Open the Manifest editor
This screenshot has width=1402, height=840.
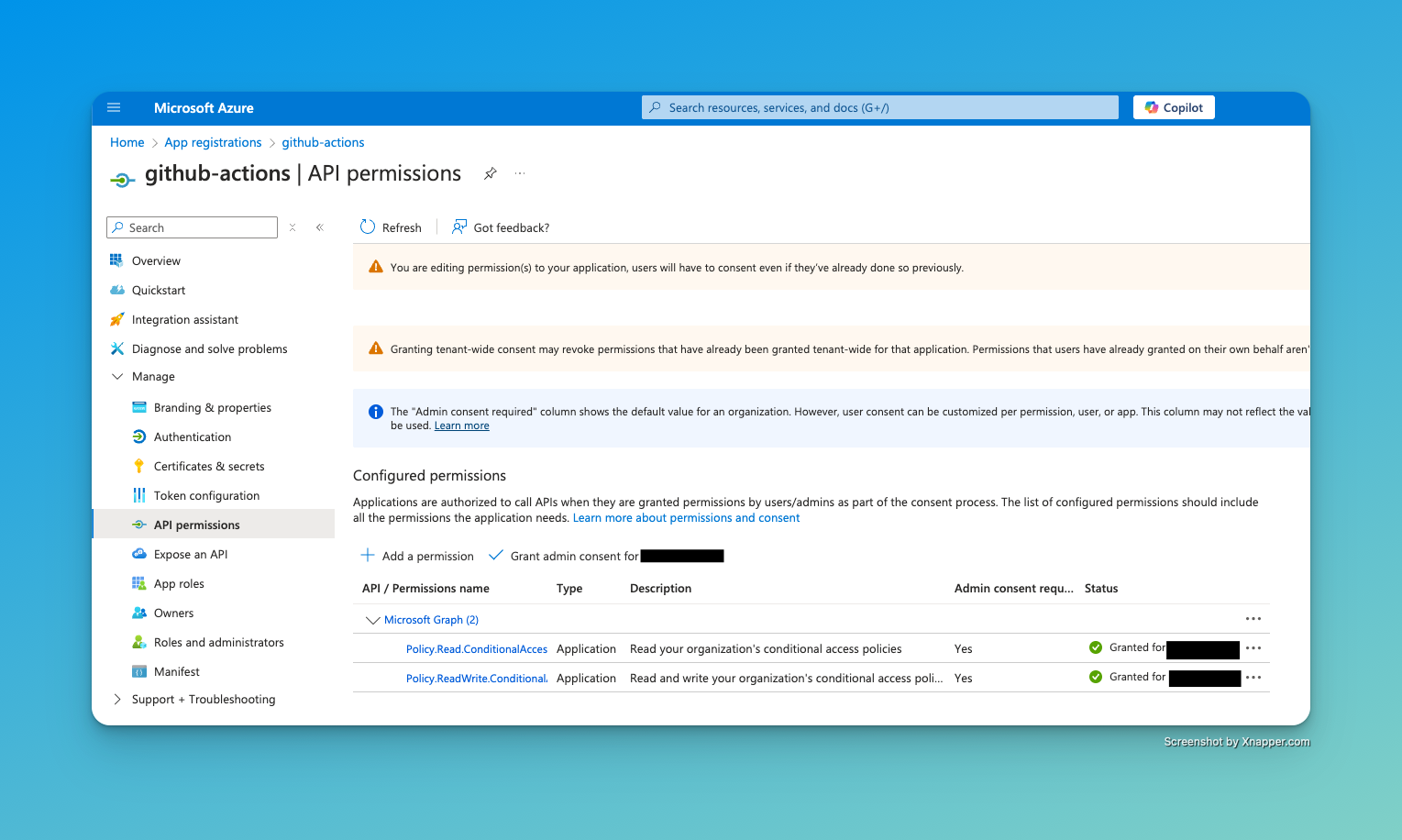pyautogui.click(x=176, y=671)
